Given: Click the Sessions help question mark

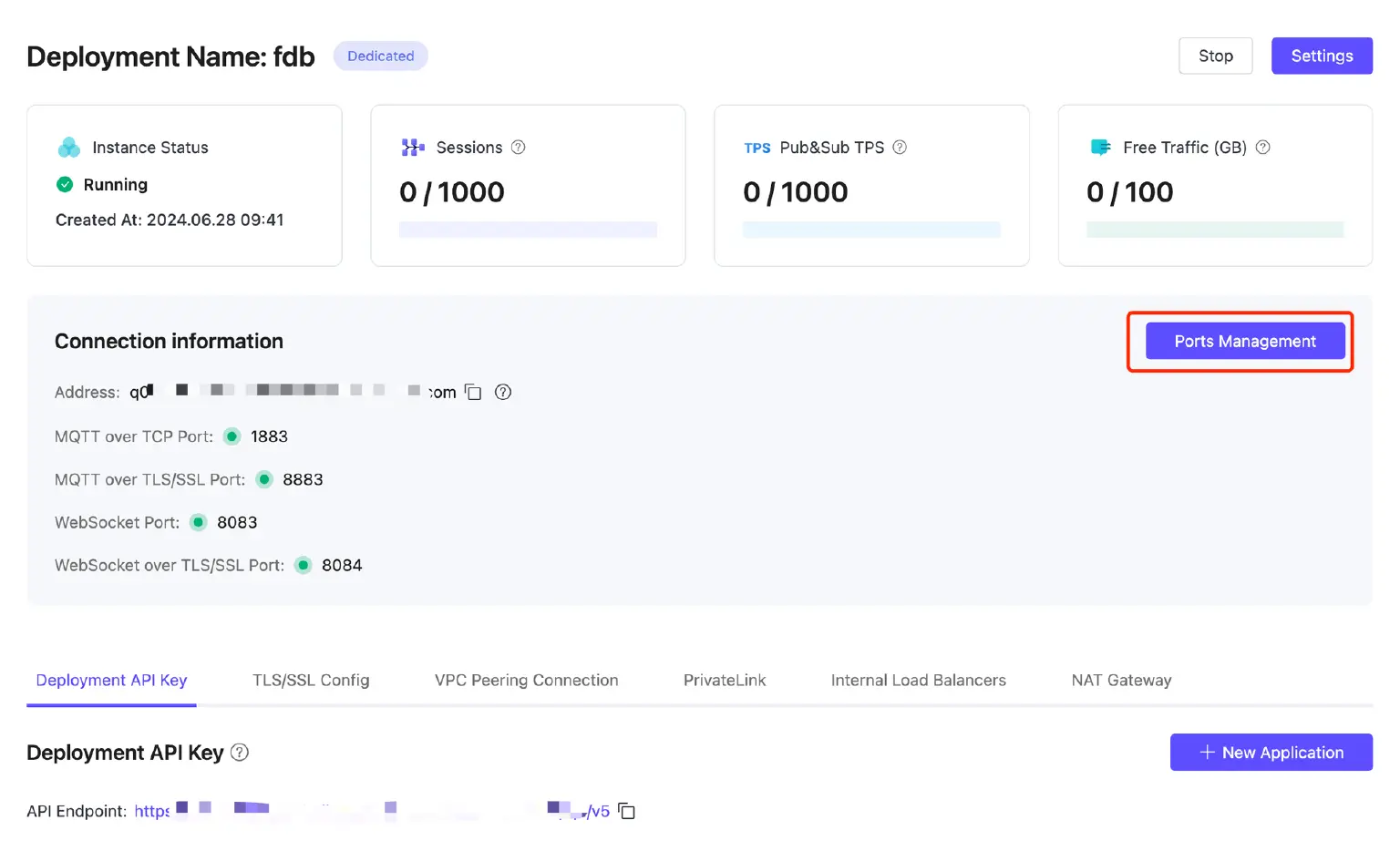Looking at the screenshot, I should [x=518, y=148].
